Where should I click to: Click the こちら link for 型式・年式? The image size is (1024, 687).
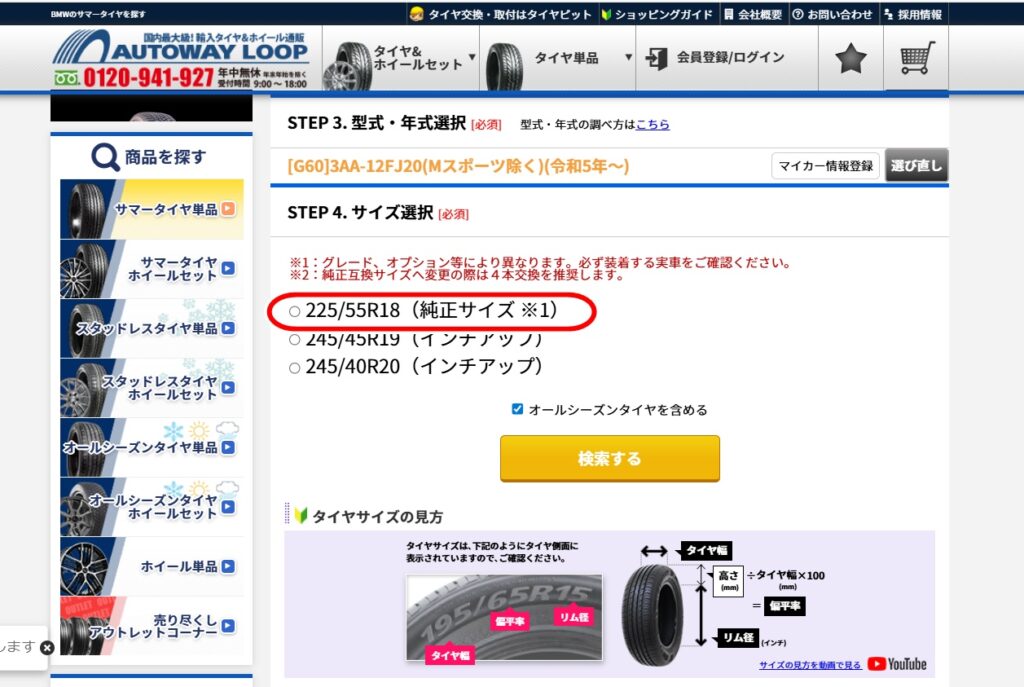652,124
